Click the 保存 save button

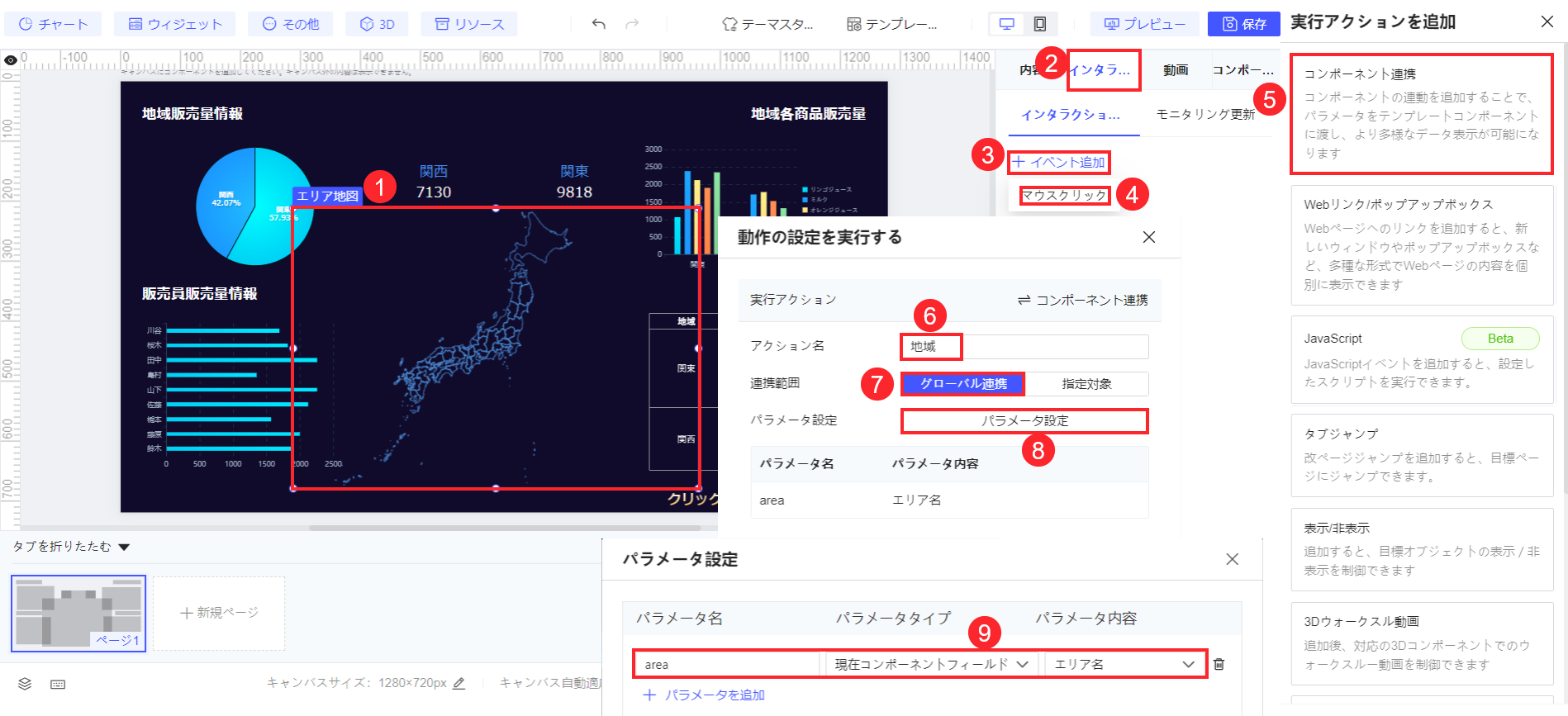[1244, 24]
